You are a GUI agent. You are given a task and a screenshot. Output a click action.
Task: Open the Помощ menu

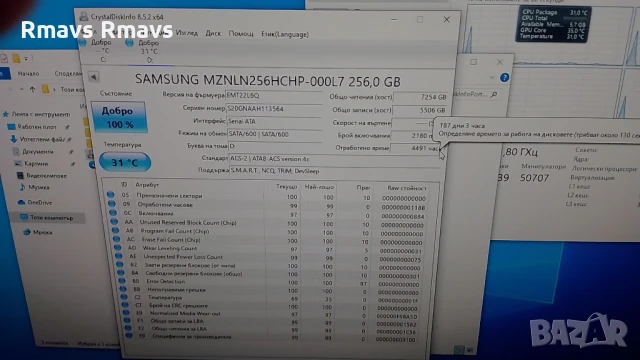[x=241, y=34]
